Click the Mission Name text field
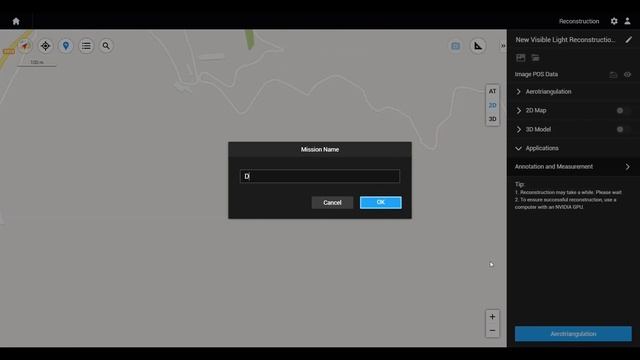640x360 pixels. (x=320, y=176)
